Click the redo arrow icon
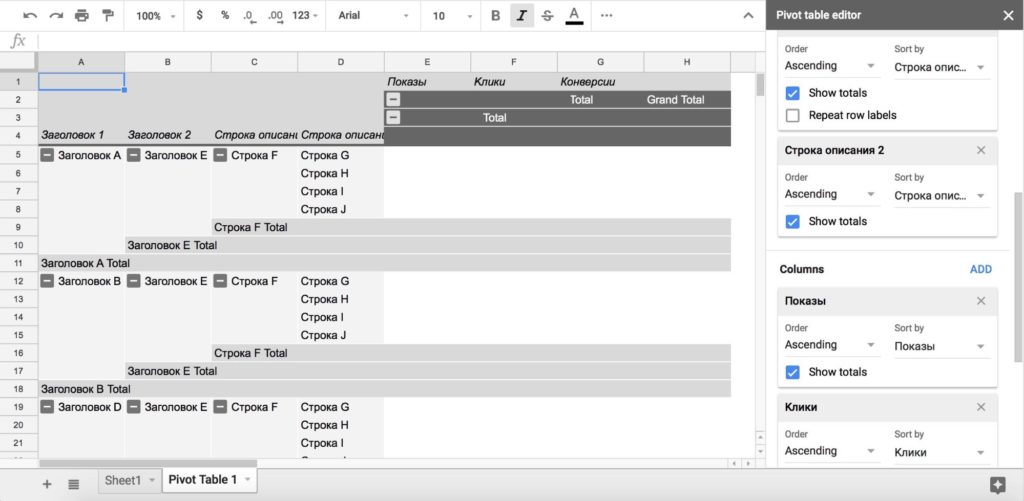 click(x=56, y=16)
